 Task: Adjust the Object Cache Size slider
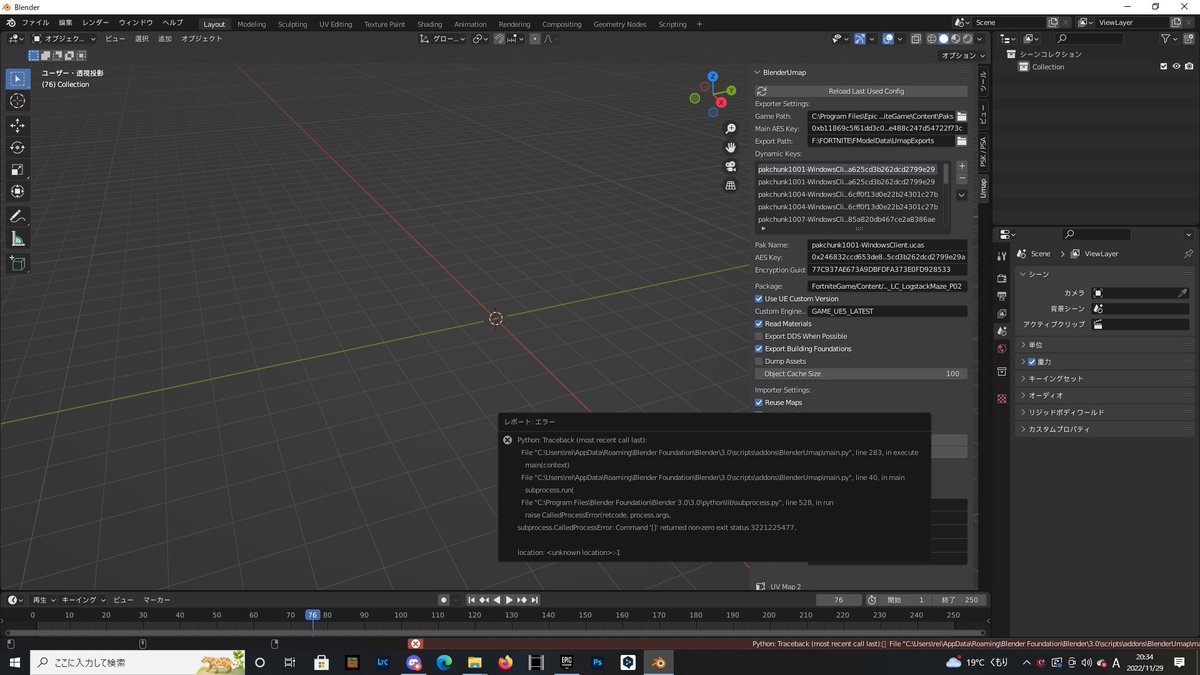[861, 374]
